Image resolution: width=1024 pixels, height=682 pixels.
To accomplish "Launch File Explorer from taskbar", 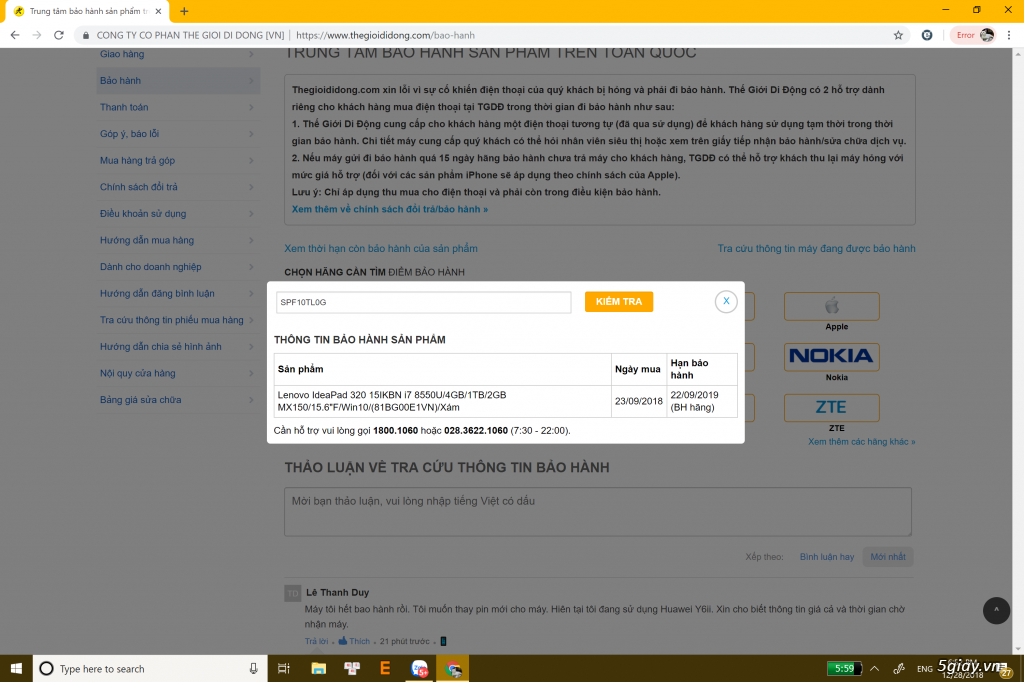I will [318, 668].
